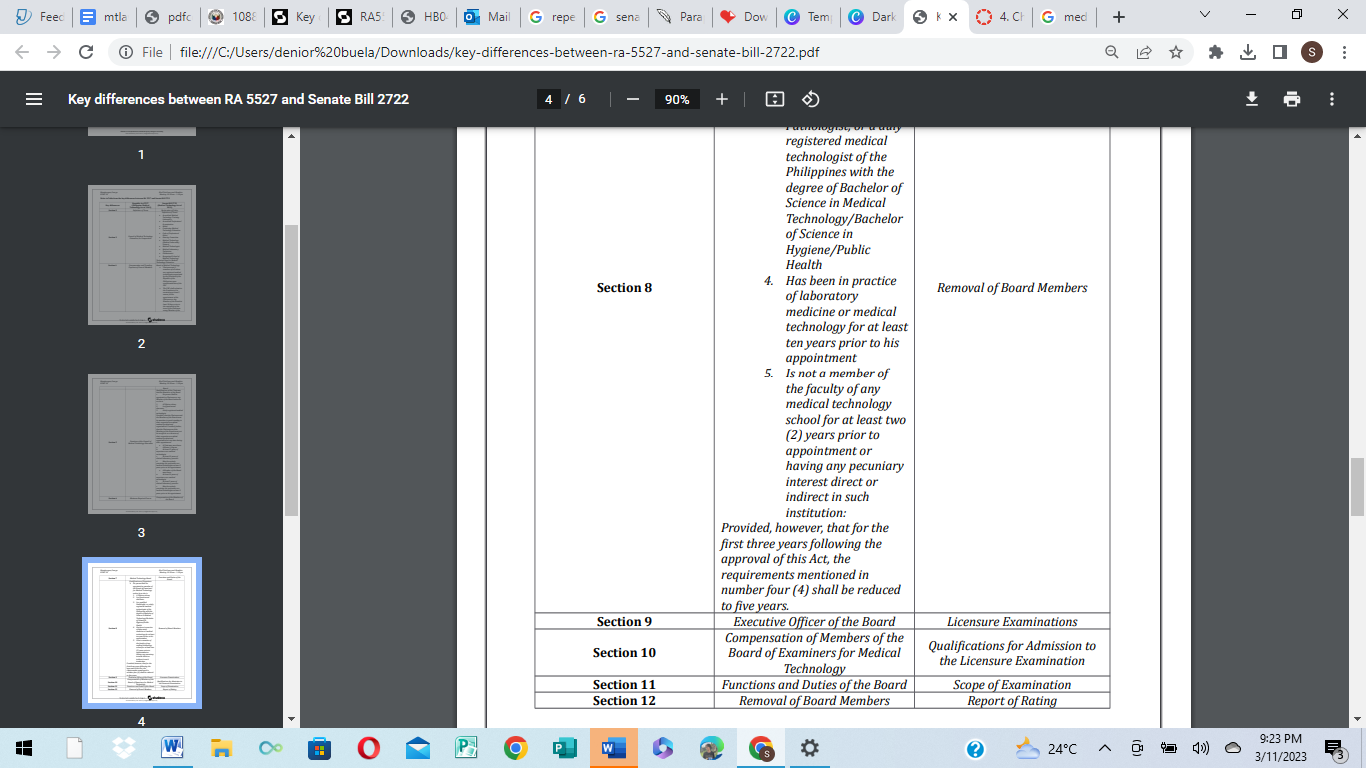Image resolution: width=1366 pixels, height=768 pixels.
Task: Click the 'Section 12' cell
Action: 624,701
